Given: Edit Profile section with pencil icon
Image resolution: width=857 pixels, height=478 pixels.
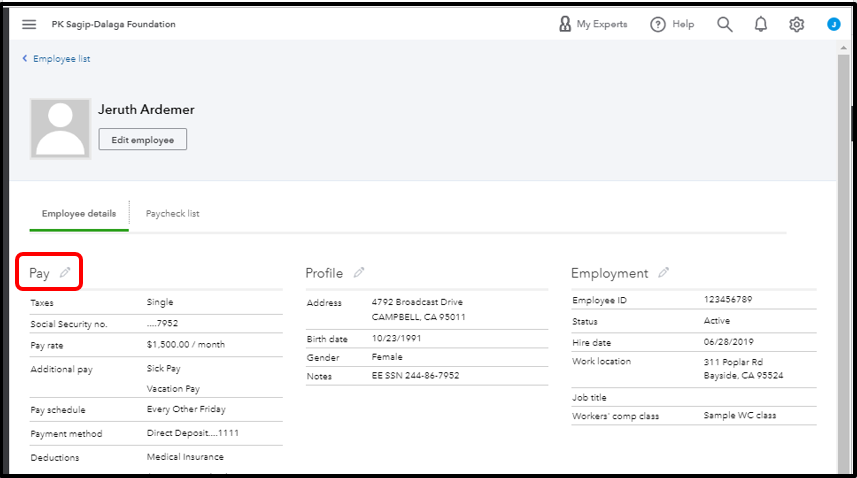Looking at the screenshot, I should [359, 273].
